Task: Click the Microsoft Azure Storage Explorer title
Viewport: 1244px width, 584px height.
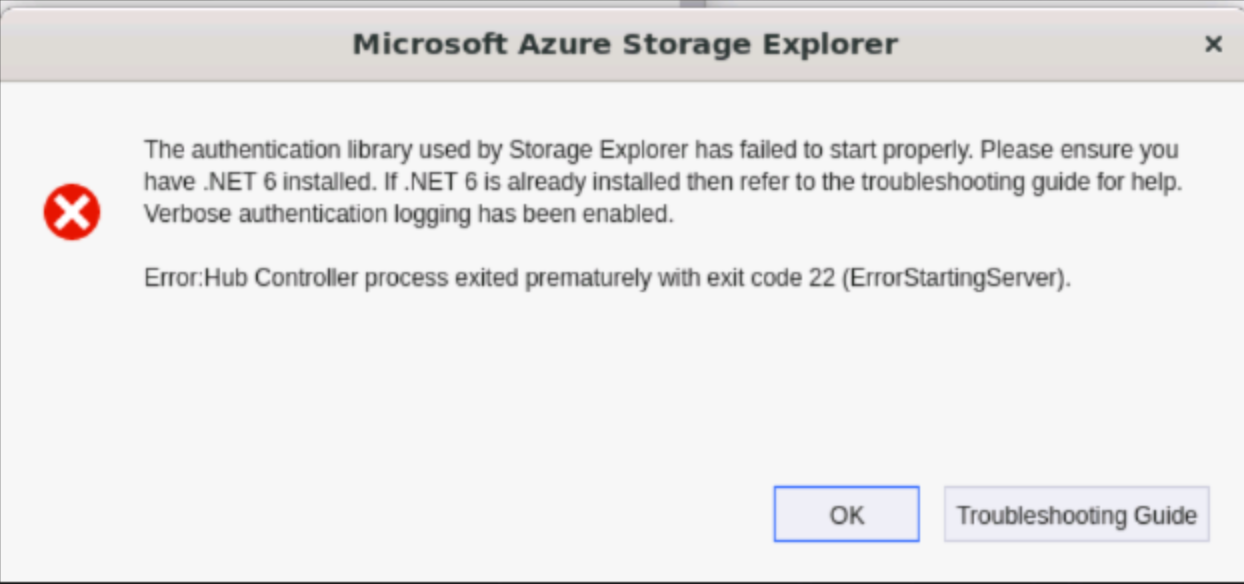Action: pyautogui.click(x=624, y=44)
